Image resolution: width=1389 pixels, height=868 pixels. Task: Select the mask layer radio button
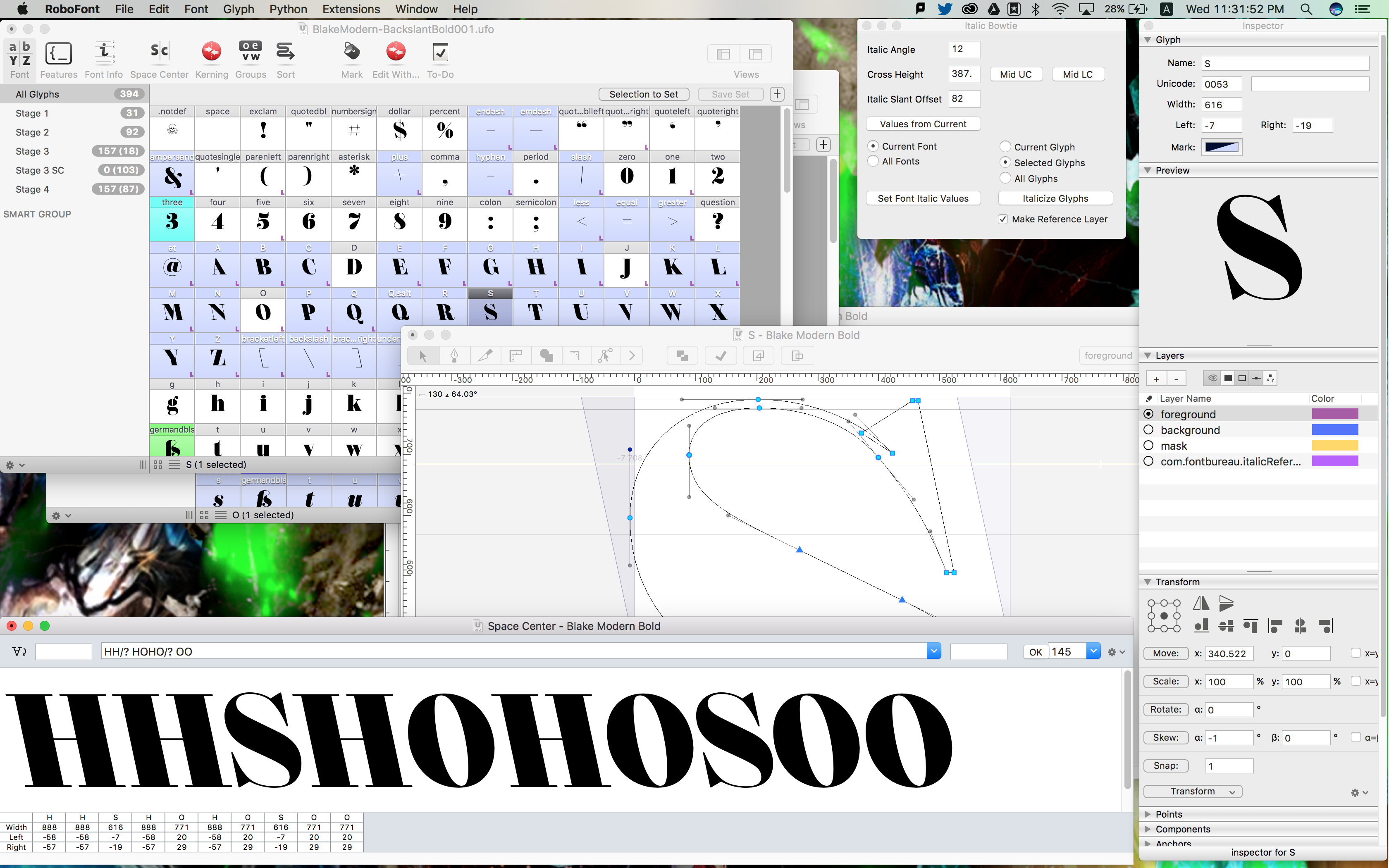tap(1148, 446)
